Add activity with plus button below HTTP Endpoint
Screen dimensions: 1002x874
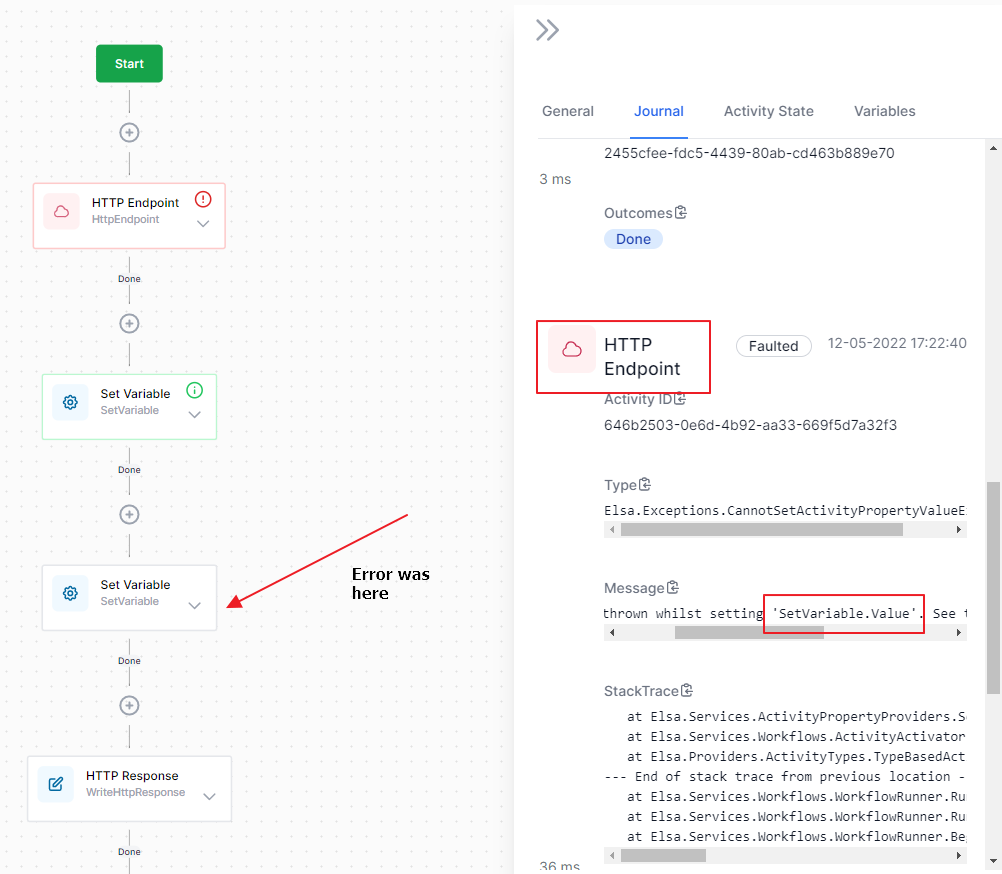point(129,323)
